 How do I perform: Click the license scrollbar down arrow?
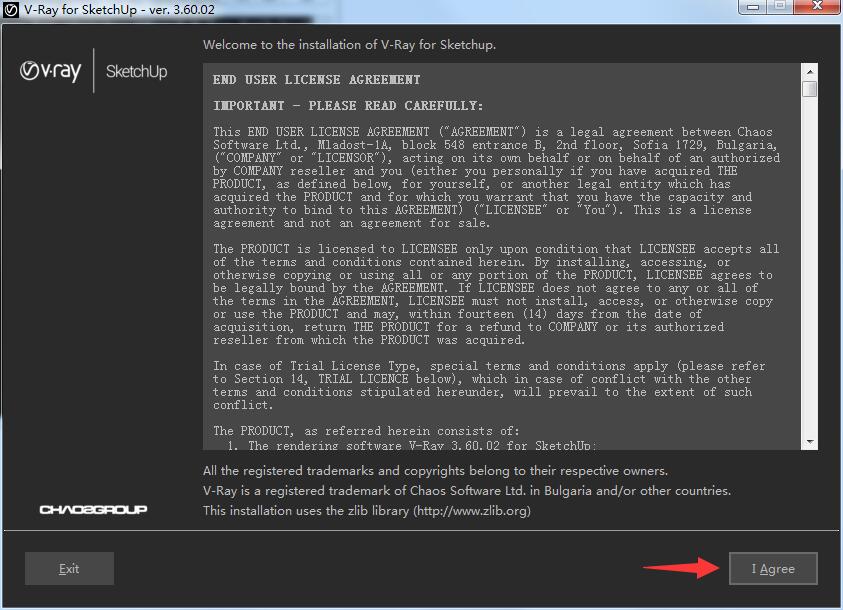coord(809,442)
